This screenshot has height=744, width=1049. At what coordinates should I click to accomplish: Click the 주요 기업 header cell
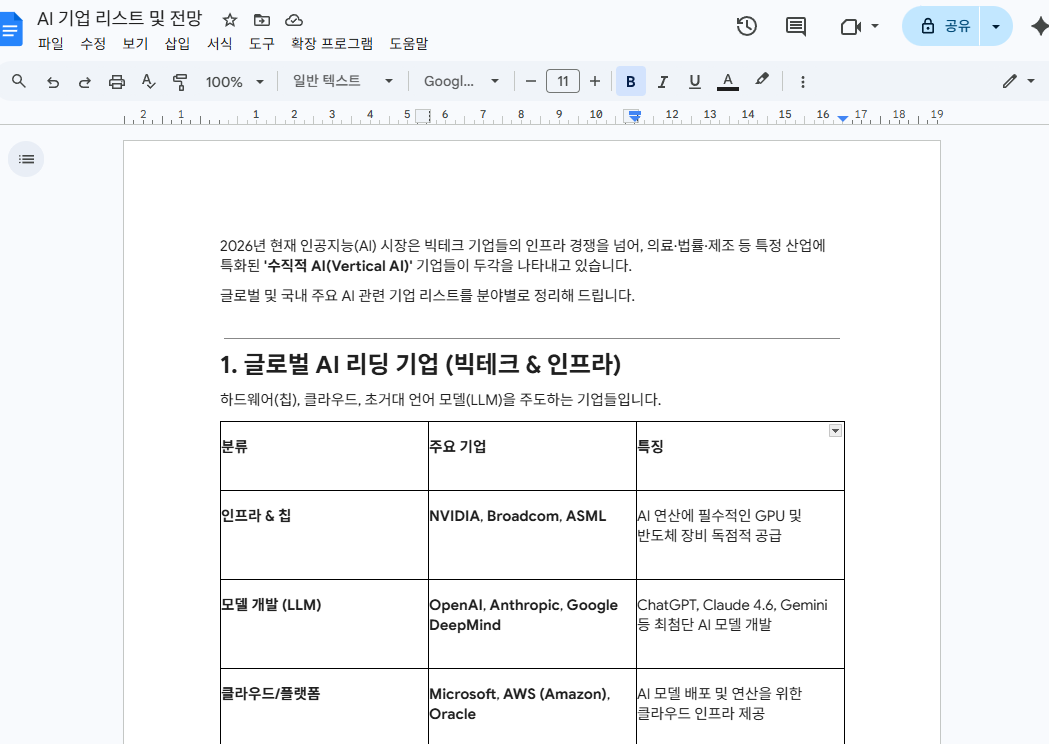click(533, 456)
